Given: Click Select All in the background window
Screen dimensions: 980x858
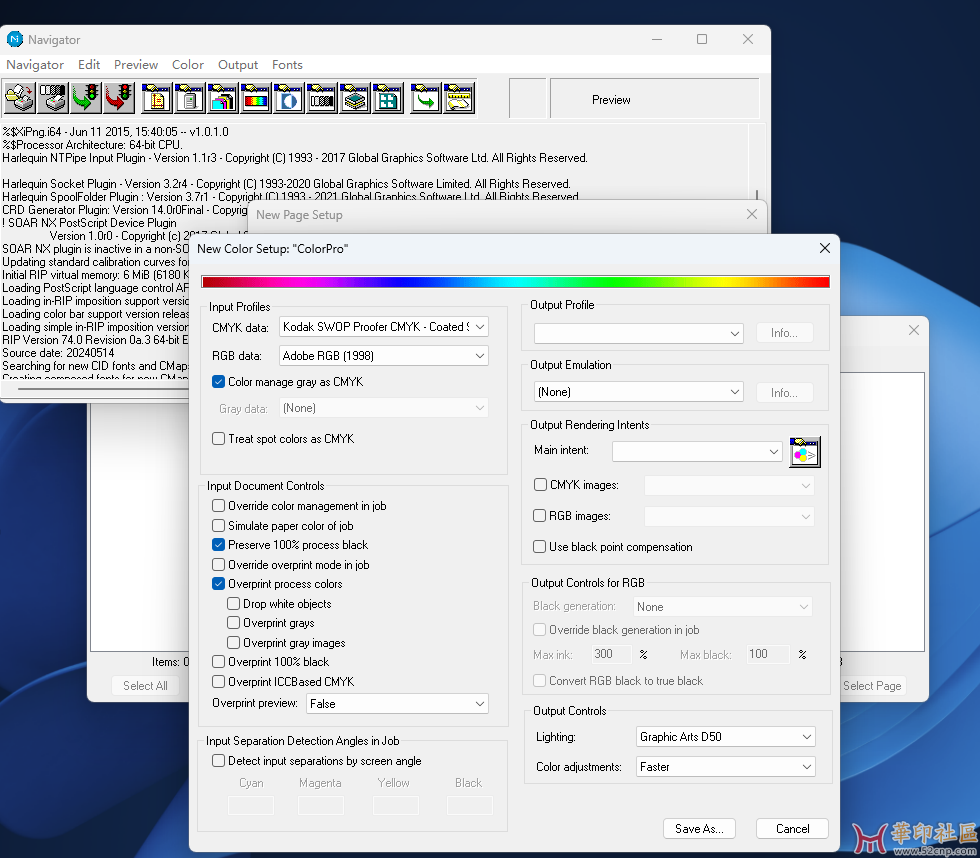Looking at the screenshot, I should tap(145, 686).
